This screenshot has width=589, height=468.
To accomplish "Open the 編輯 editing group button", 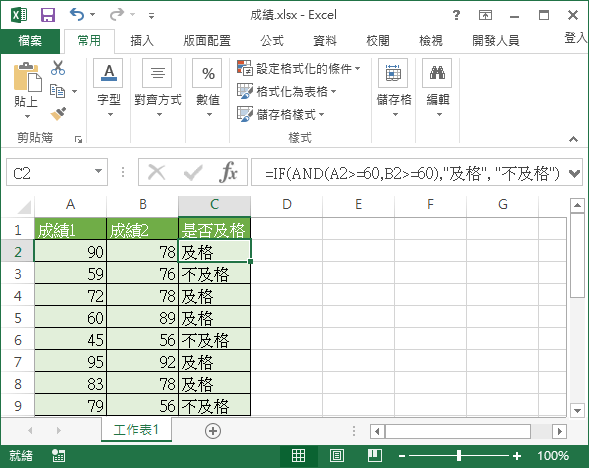I will (x=438, y=89).
